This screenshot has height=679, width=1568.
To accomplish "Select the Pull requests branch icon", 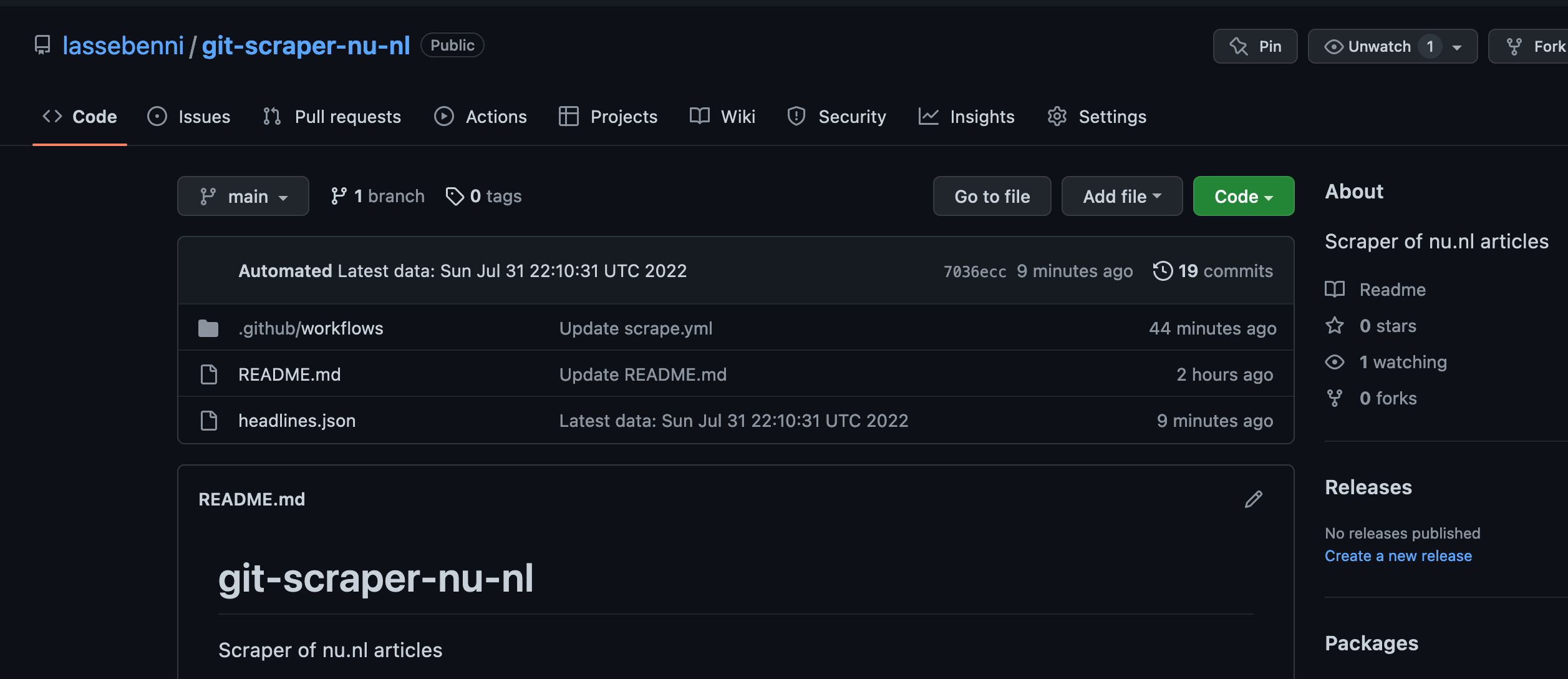I will (x=271, y=116).
